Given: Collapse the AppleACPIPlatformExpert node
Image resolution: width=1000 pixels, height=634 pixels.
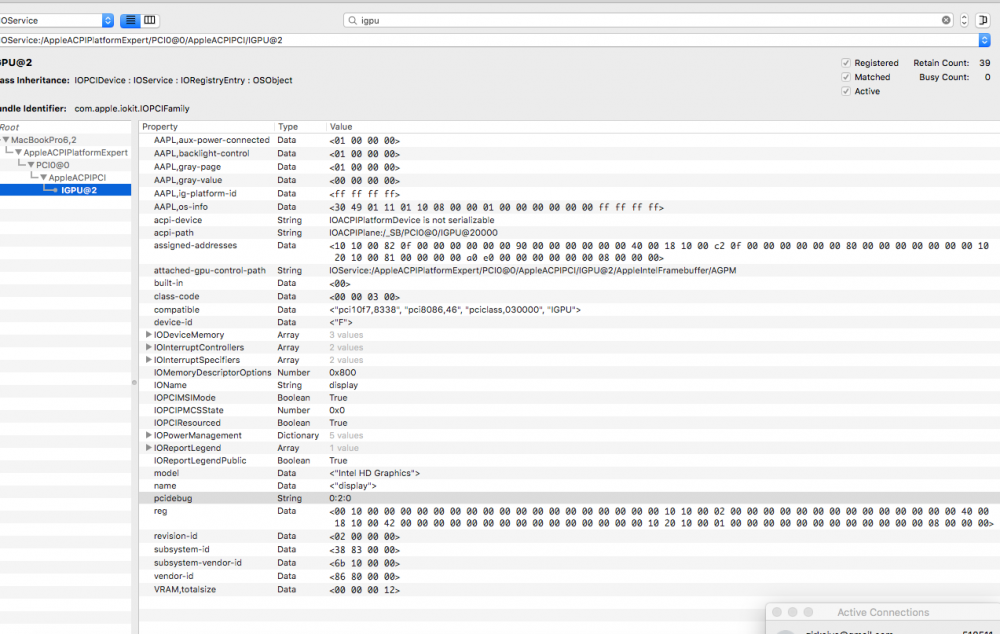Looking at the screenshot, I should [x=18, y=152].
